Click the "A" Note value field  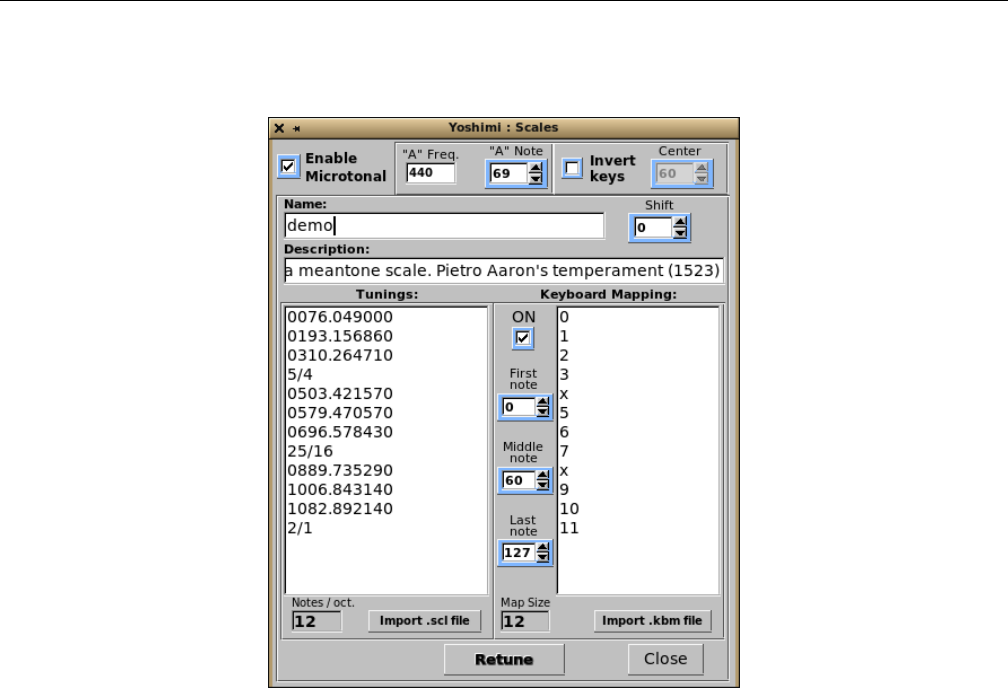click(x=508, y=173)
